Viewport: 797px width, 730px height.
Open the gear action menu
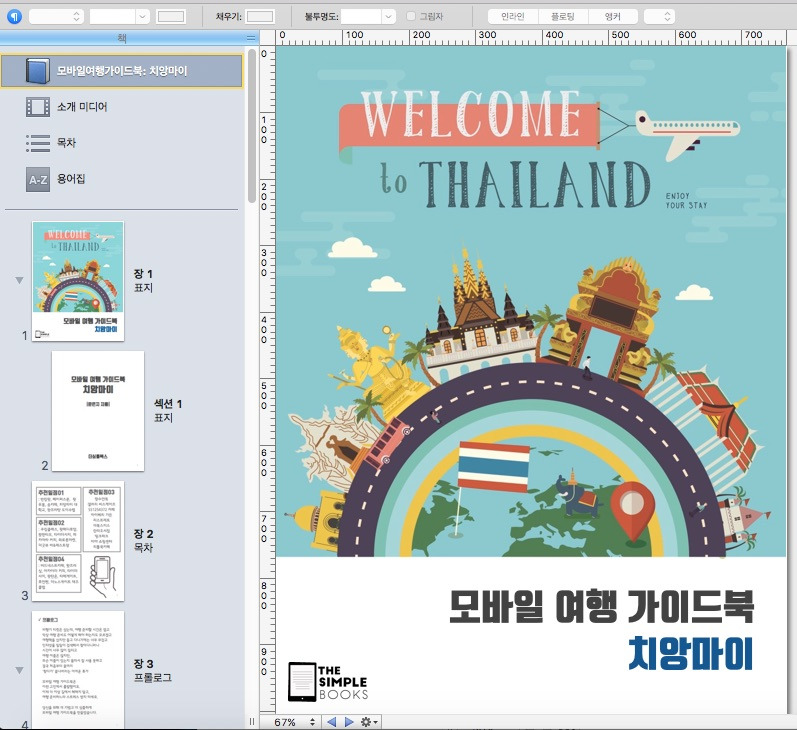[369, 722]
